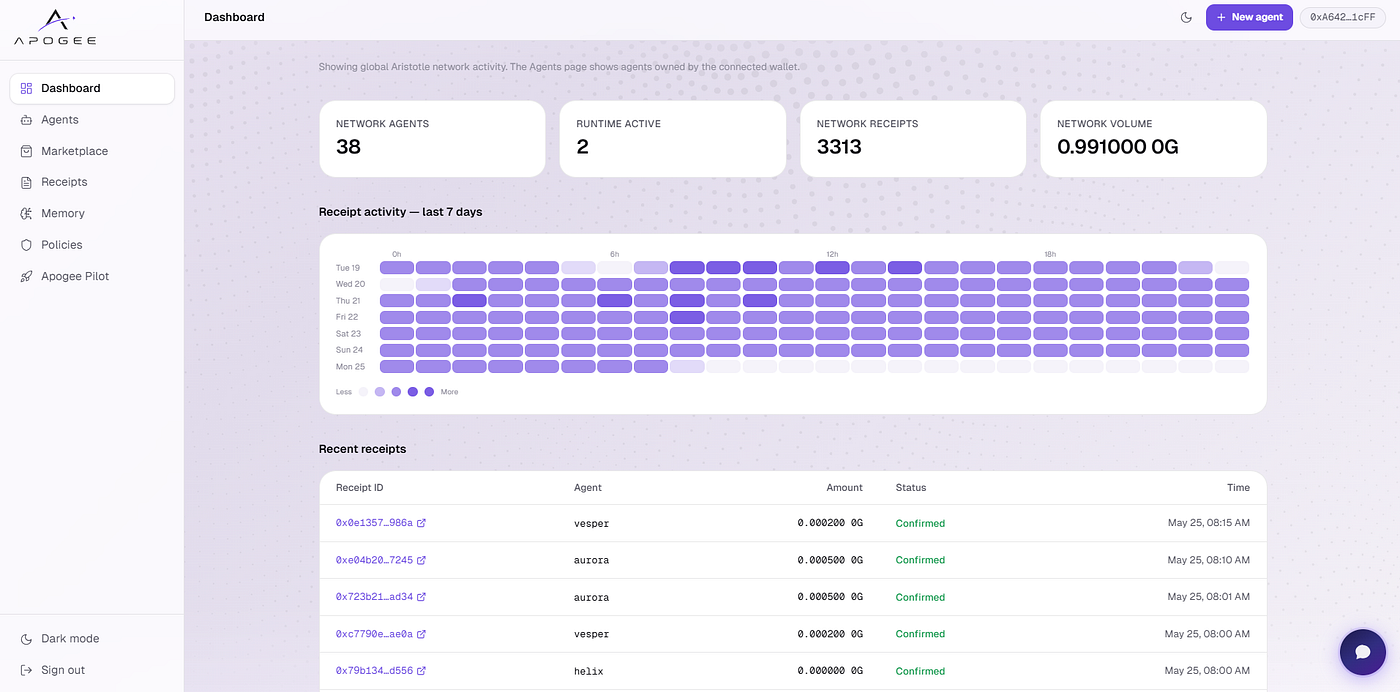Click the Mon 25 row label in heatmap
The height and width of the screenshot is (692, 1400).
point(350,367)
